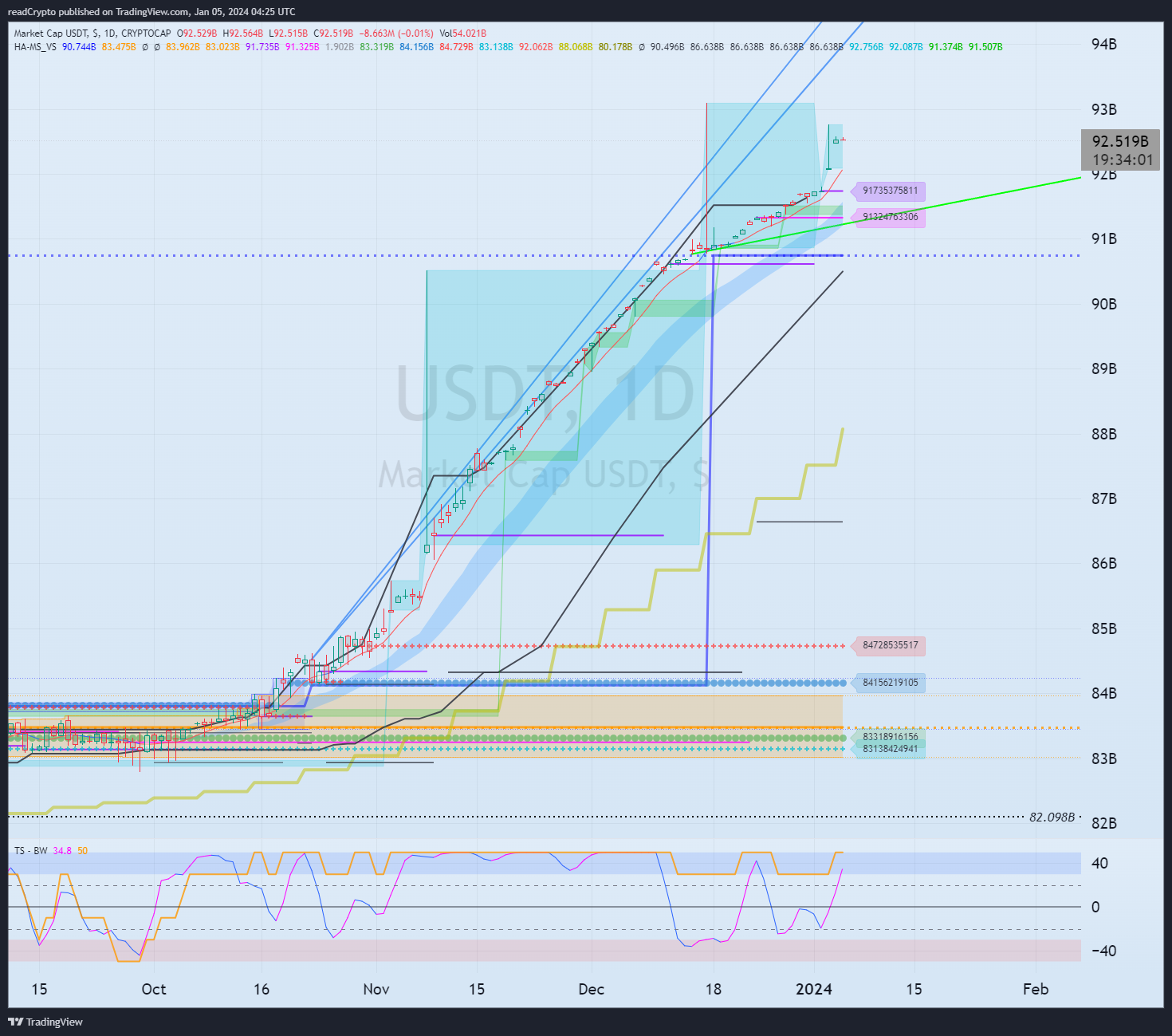Screen dimensions: 1172x1036
Task: Click the current price label 92.519B
Action: [1120, 141]
